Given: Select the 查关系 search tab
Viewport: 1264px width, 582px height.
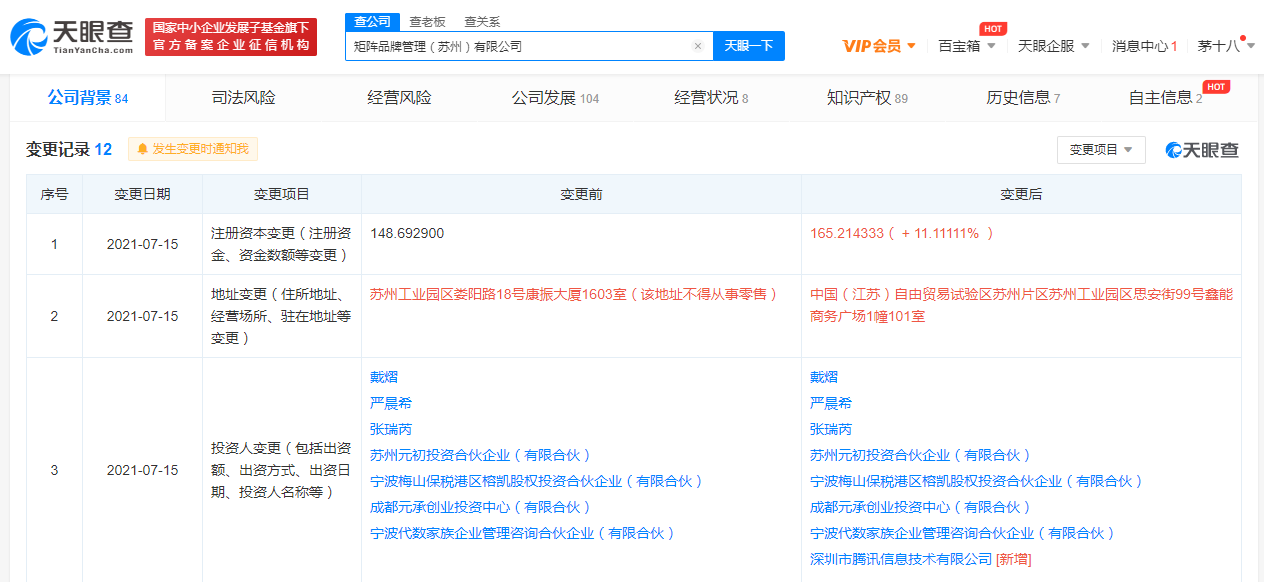Looking at the screenshot, I should pos(482,21).
